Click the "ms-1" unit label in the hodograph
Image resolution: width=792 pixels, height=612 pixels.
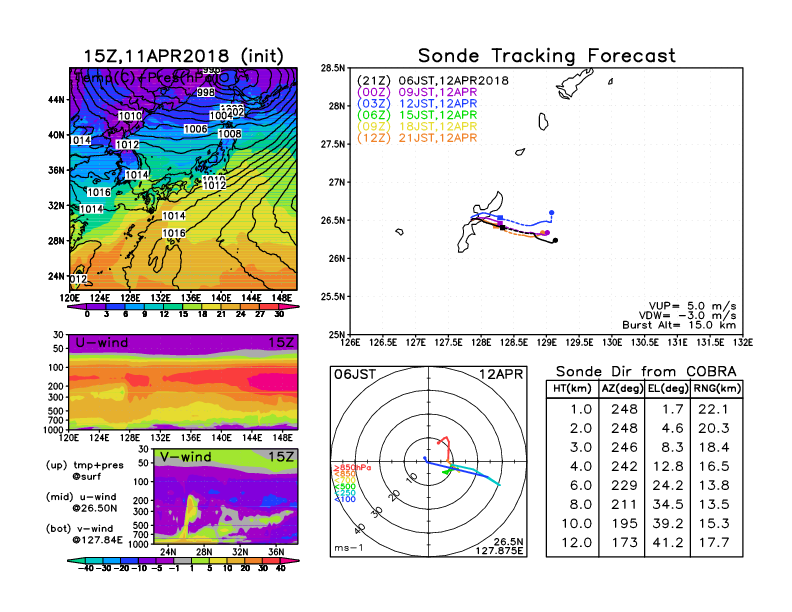coord(349,548)
